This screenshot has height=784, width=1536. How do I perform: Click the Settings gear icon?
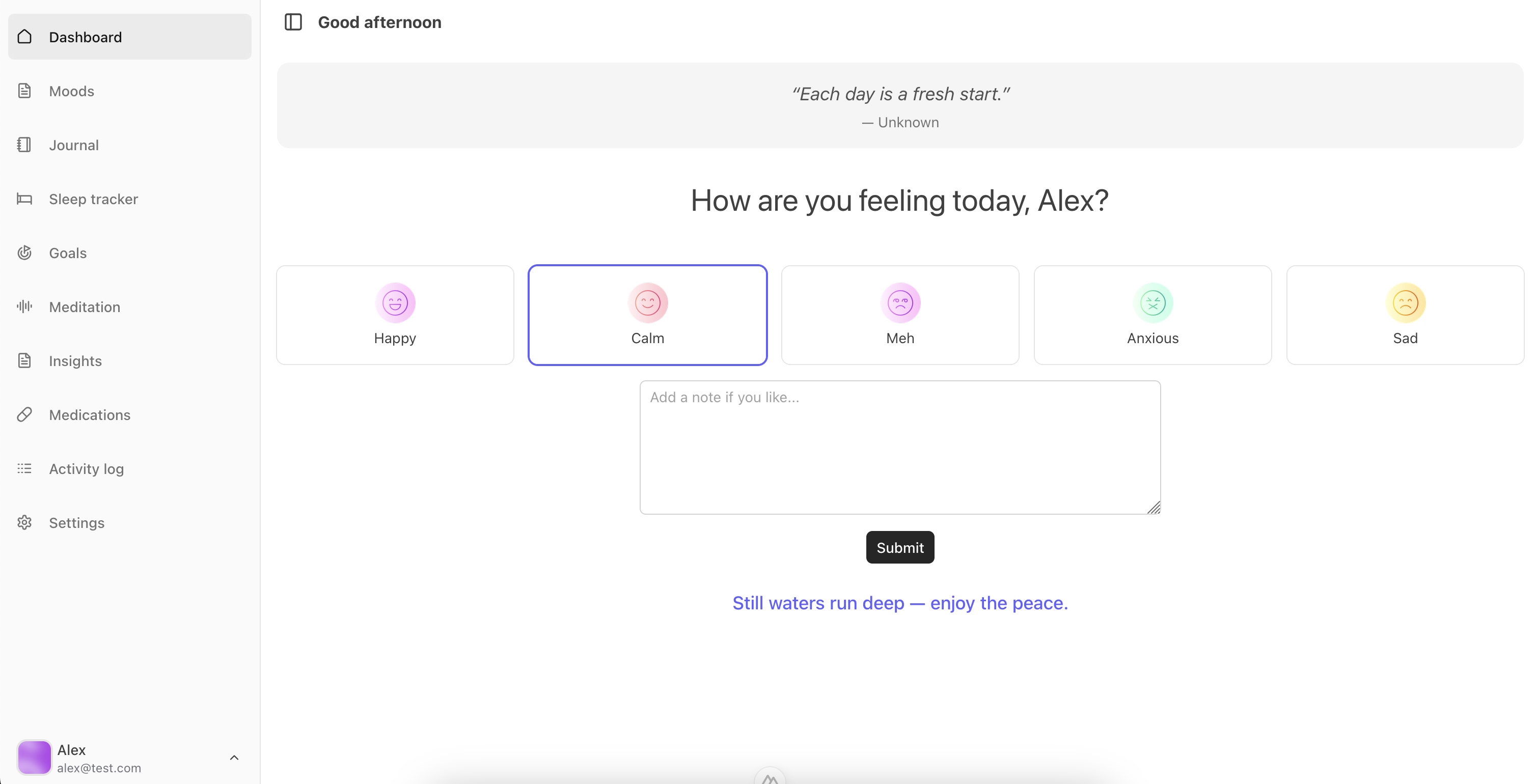24,522
